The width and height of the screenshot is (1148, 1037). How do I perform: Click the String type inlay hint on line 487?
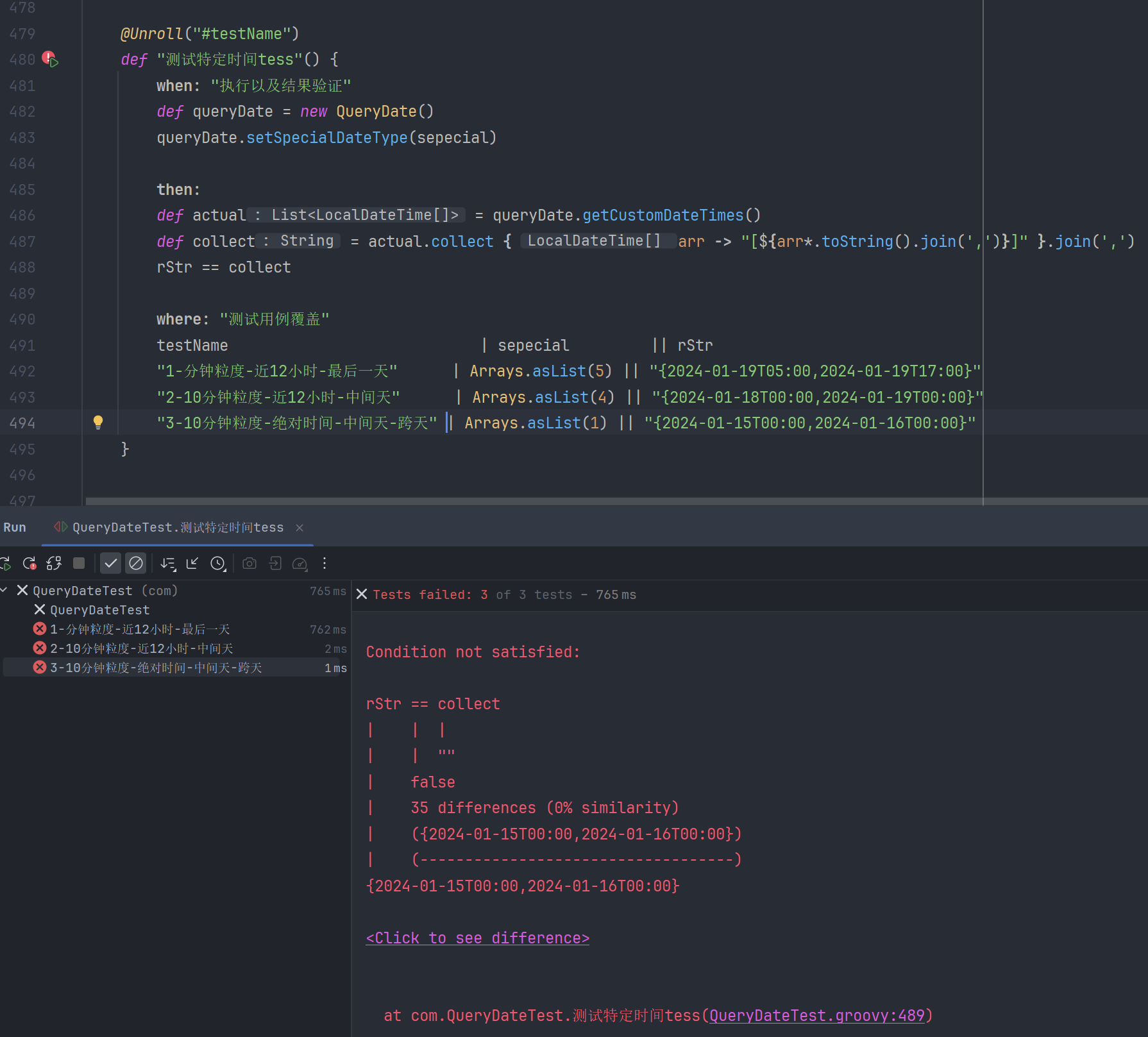300,240
